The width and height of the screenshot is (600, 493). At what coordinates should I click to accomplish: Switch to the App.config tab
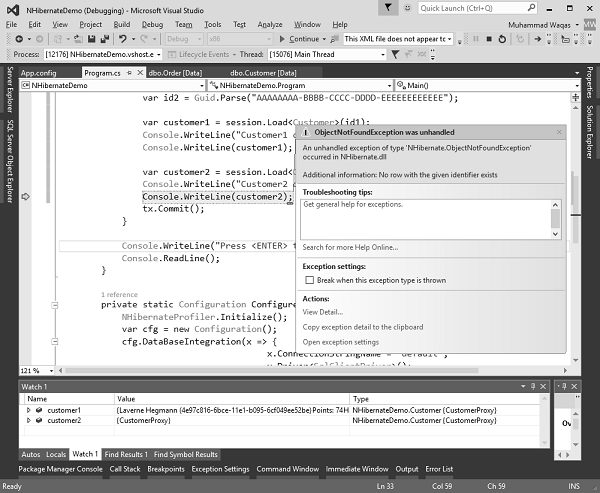38,73
